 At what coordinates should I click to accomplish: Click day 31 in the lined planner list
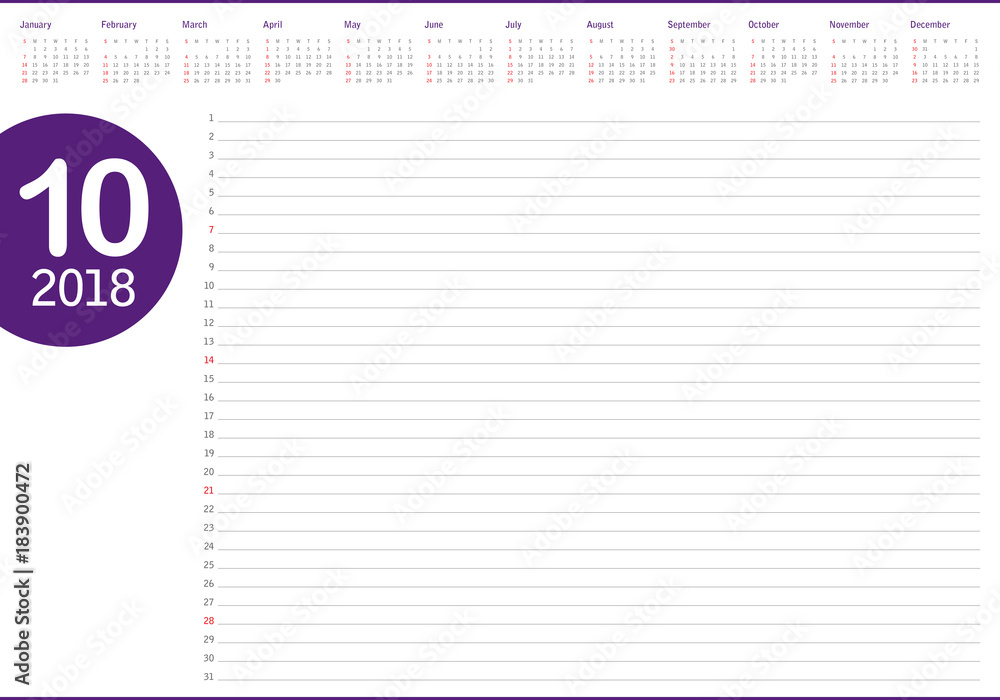209,676
